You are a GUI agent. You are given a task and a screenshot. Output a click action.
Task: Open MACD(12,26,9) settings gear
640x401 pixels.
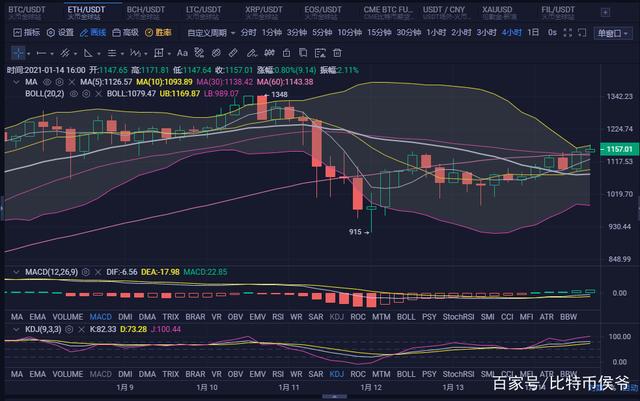click(86, 272)
